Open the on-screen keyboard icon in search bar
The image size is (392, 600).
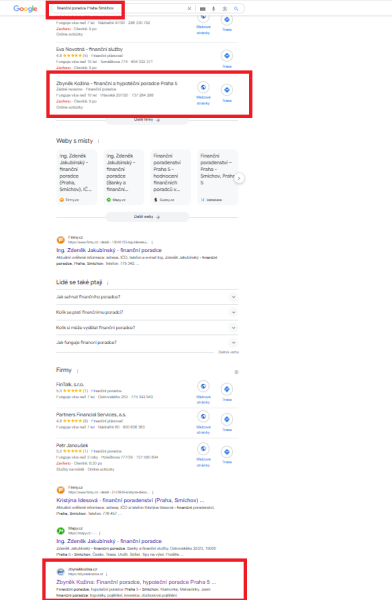tap(203, 8)
